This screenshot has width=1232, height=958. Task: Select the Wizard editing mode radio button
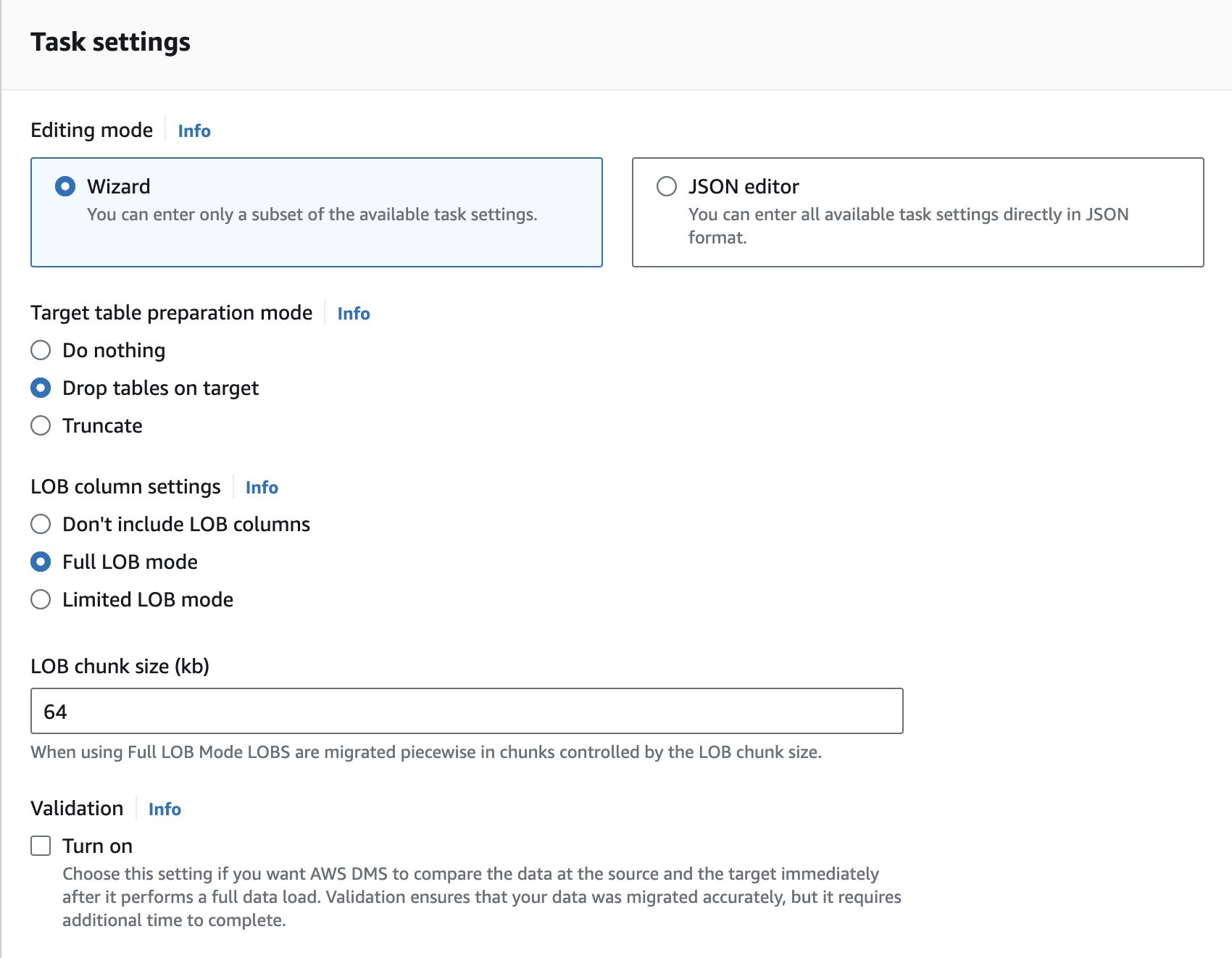pos(65,186)
